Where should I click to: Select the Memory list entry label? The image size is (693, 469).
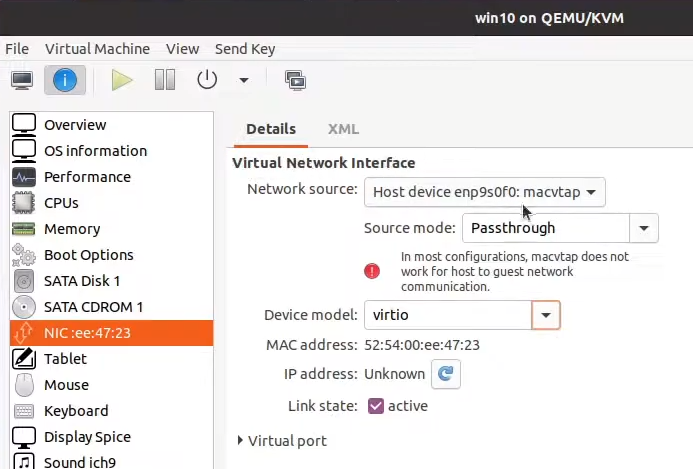coord(72,229)
